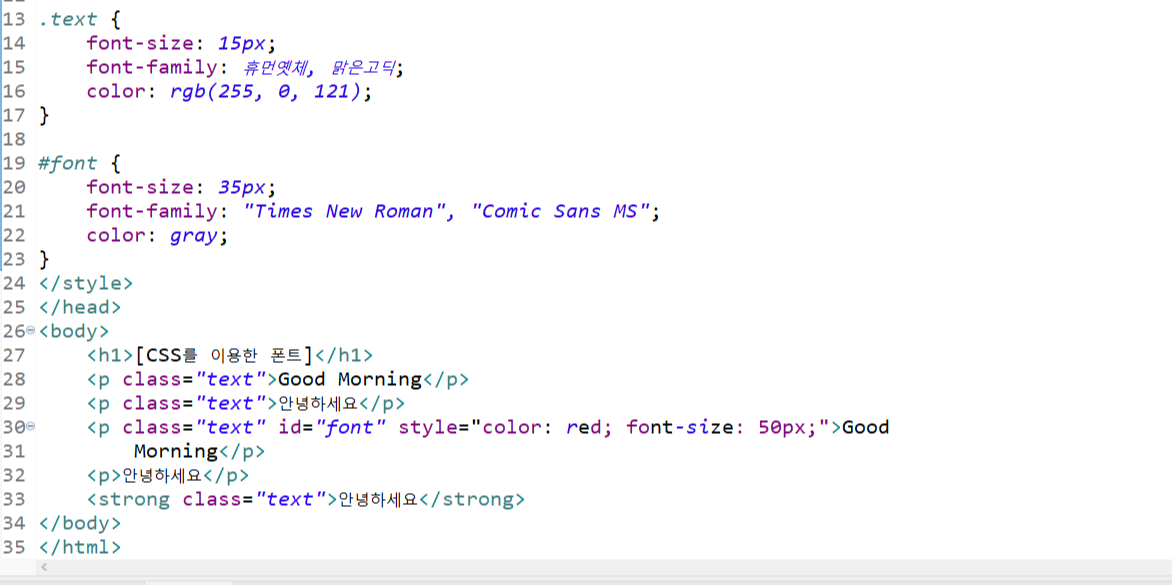Screen dimensions: 1172x585
Task: Click the 휴먼옛체 font name
Action: tap(274, 68)
